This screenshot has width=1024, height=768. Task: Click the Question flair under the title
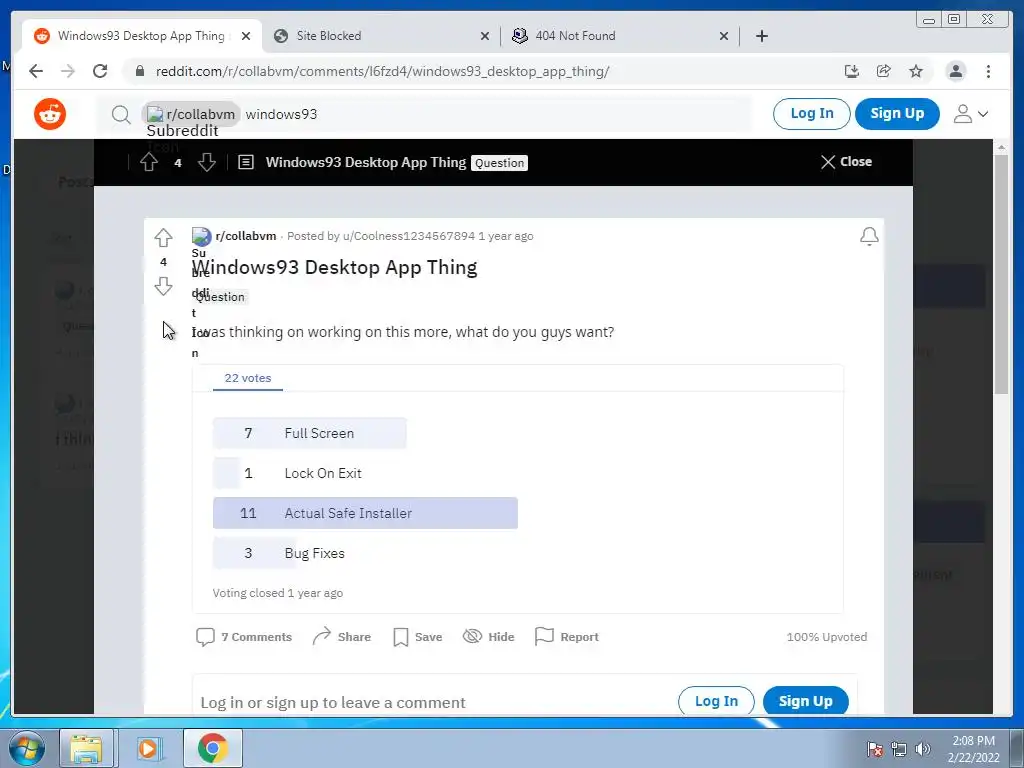pos(220,297)
